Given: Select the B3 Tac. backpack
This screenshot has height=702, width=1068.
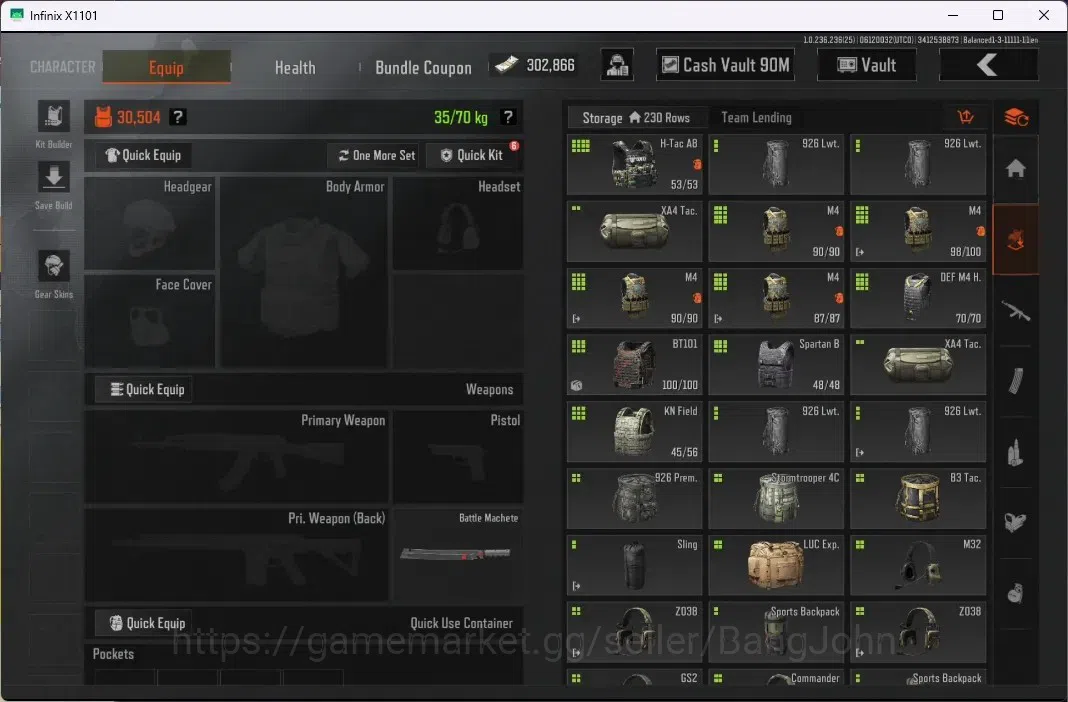Looking at the screenshot, I should pyautogui.click(x=918, y=498).
